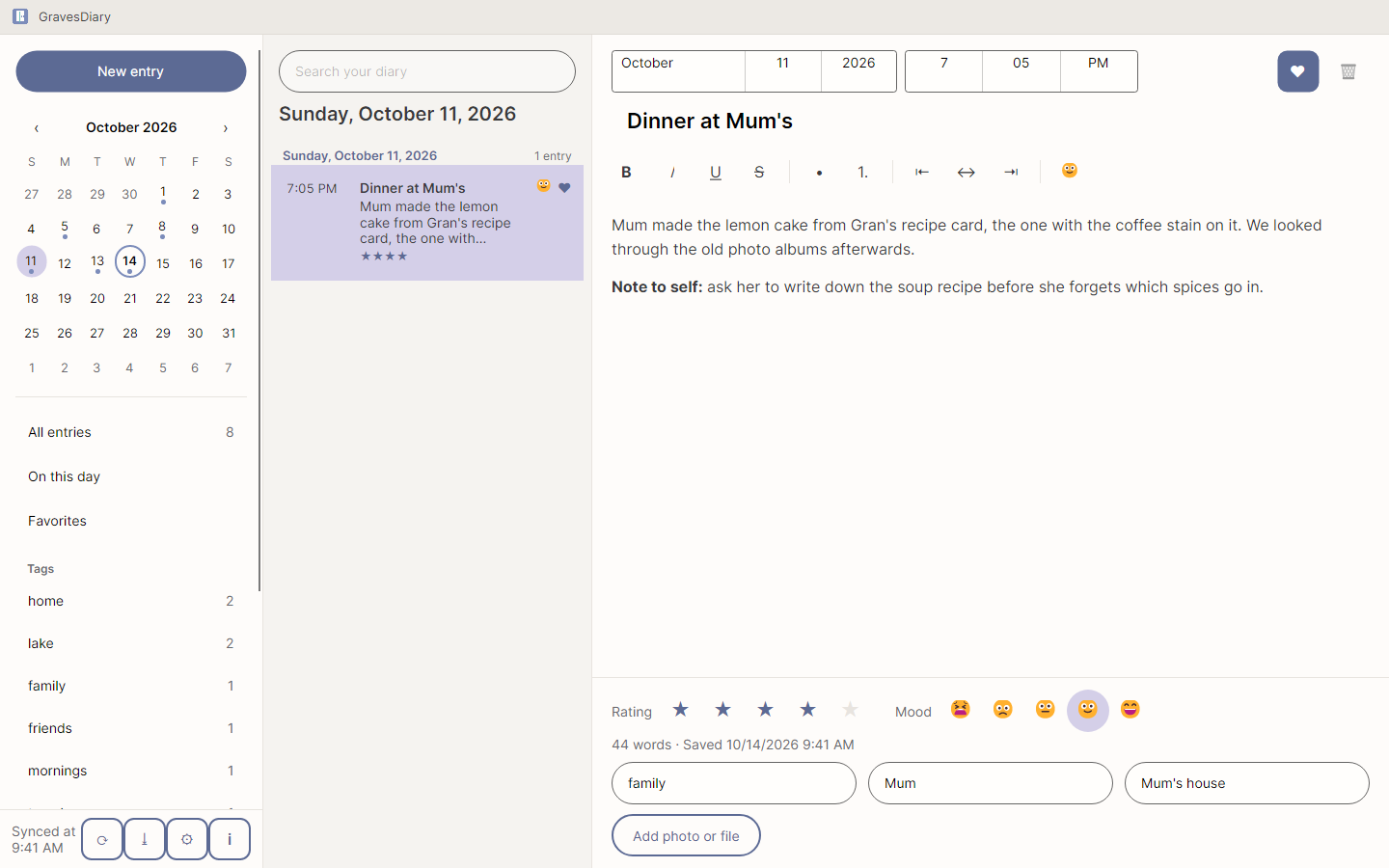Set rating to five stars
1389x868 pixels.
tap(850, 710)
